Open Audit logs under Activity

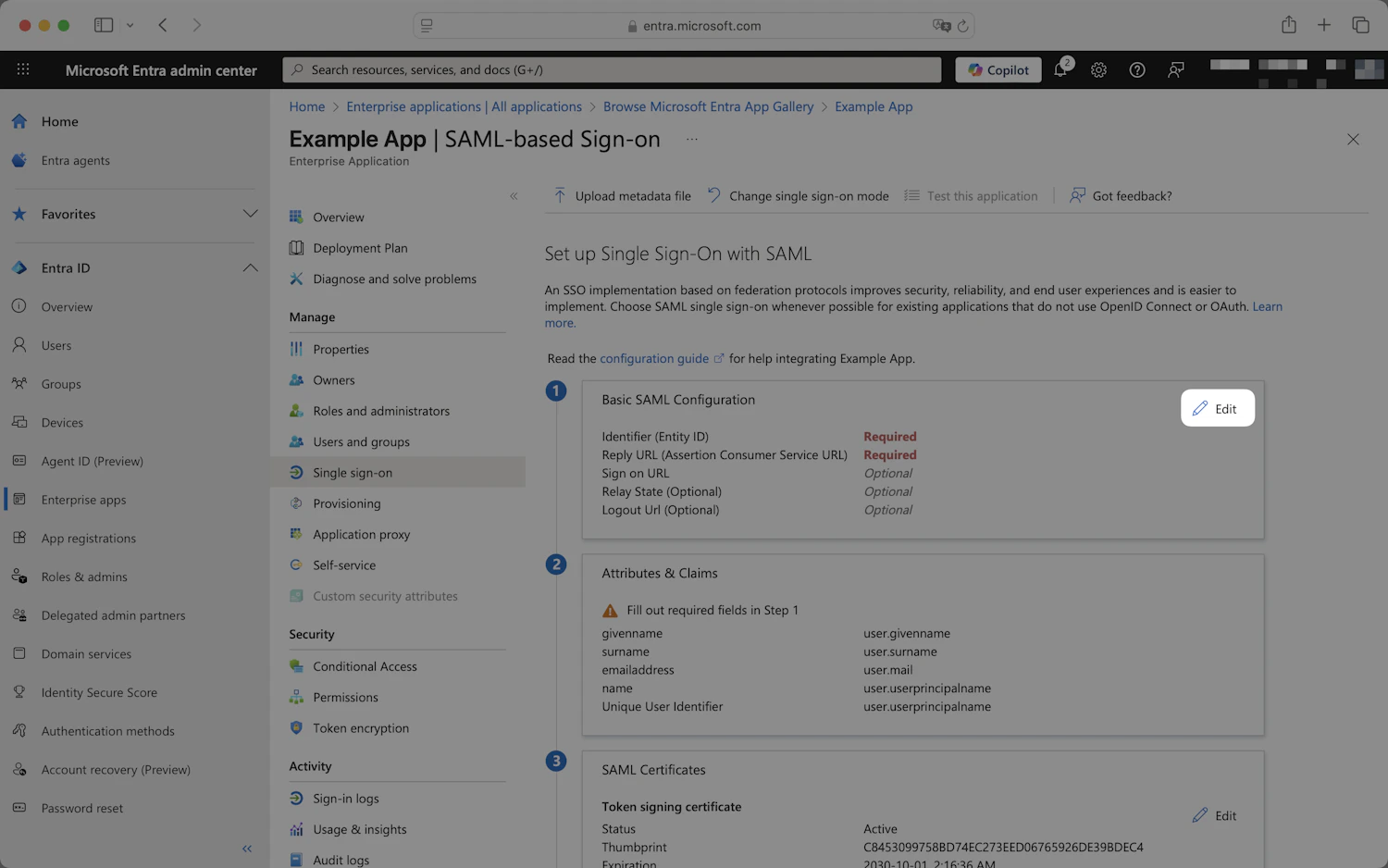(x=341, y=860)
